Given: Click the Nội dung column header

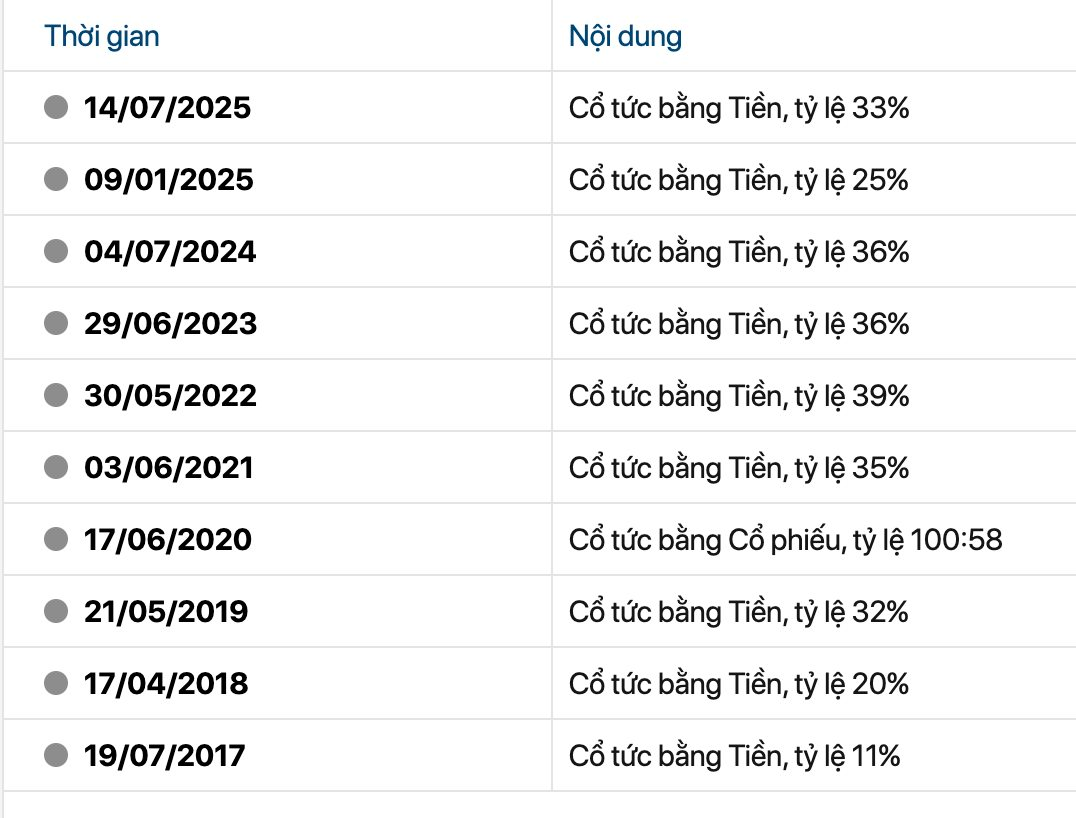Looking at the screenshot, I should [625, 37].
